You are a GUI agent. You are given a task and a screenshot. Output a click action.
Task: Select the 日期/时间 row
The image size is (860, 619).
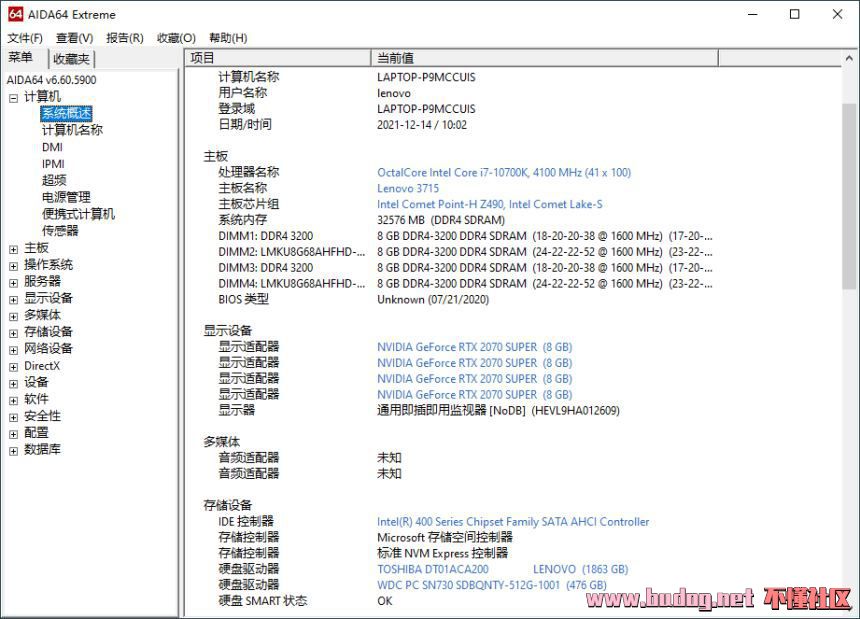point(343,125)
